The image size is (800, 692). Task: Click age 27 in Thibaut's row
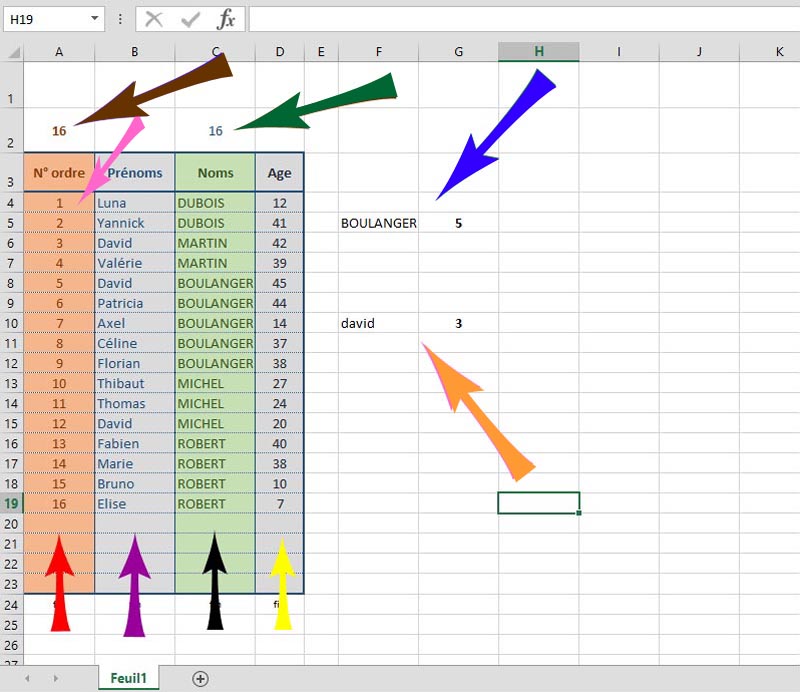point(280,383)
